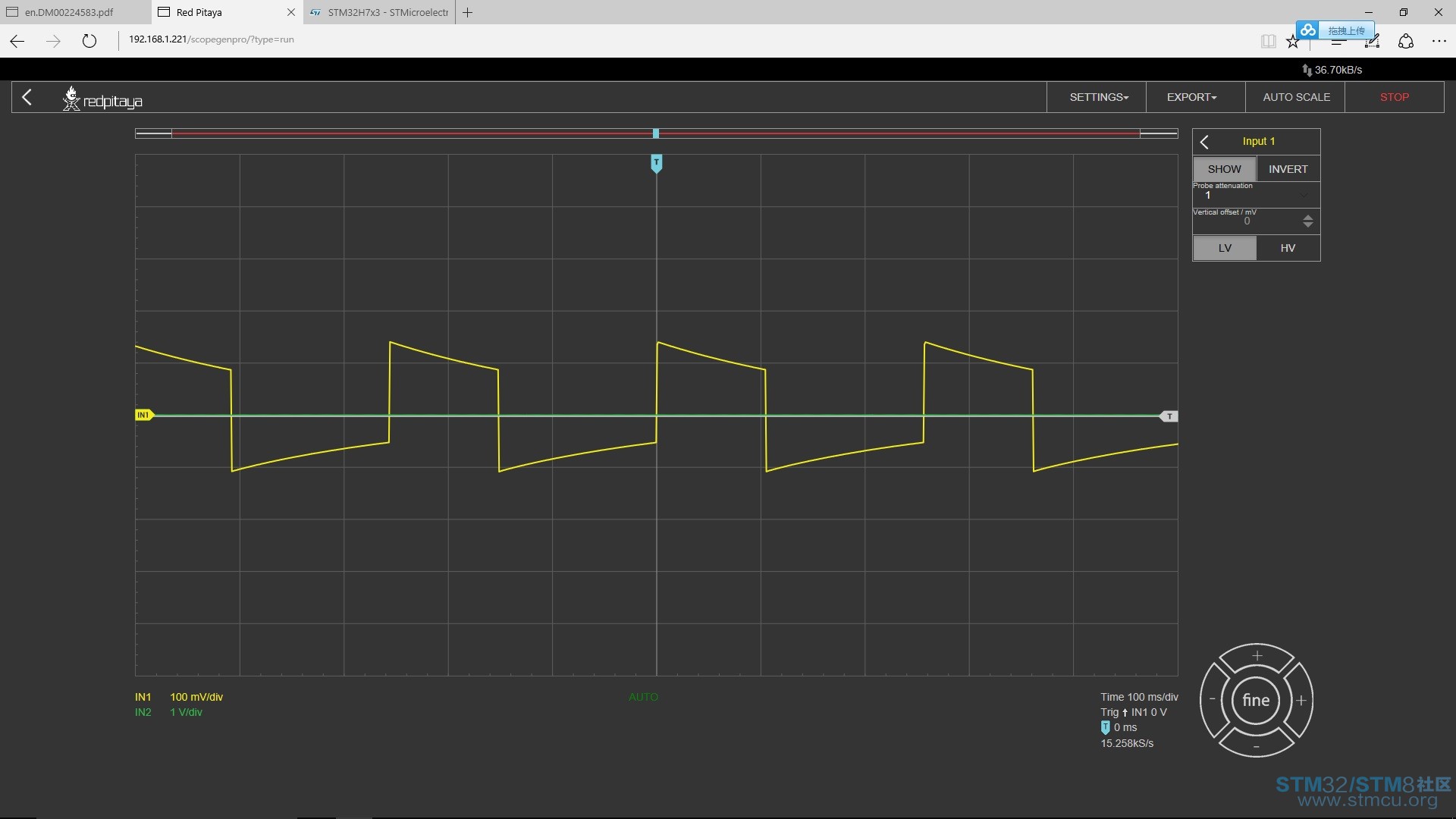
Task: Click the 0 ms trigger delay readout
Action: tap(1125, 727)
